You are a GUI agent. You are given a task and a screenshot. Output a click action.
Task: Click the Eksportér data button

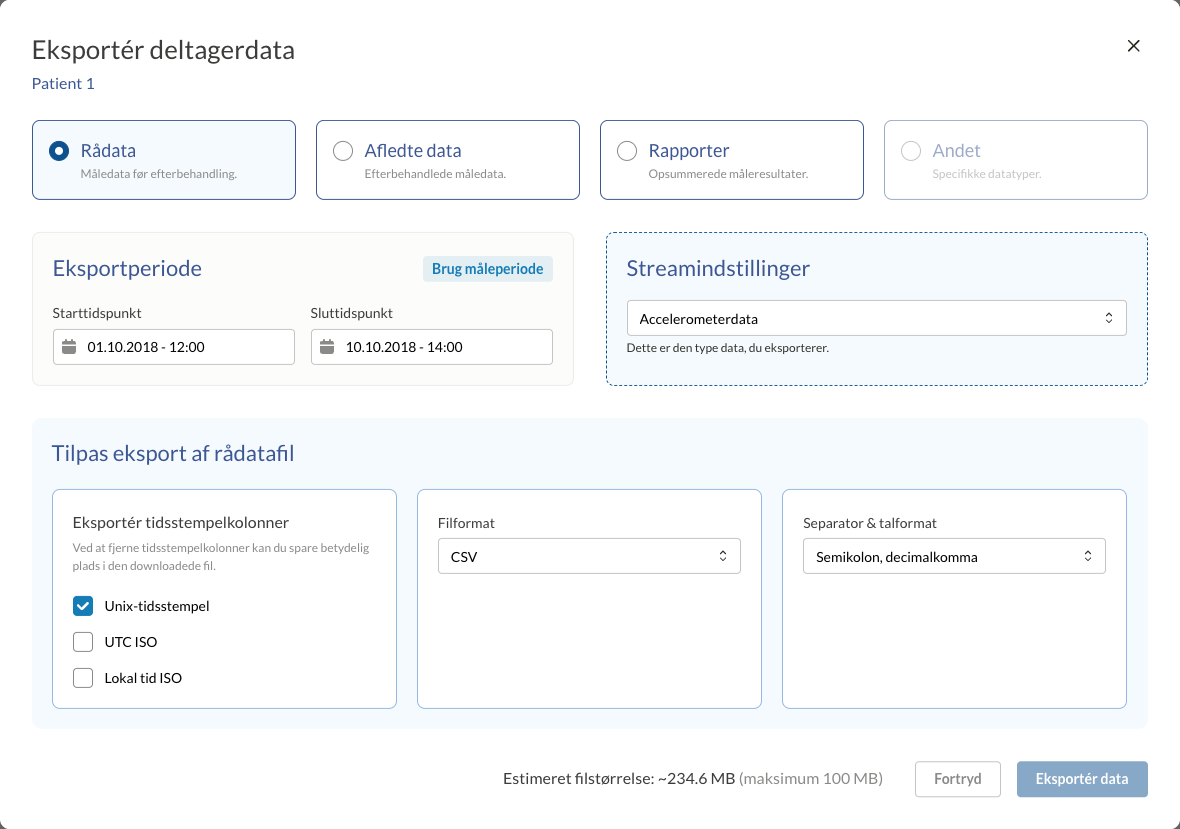click(x=1081, y=779)
